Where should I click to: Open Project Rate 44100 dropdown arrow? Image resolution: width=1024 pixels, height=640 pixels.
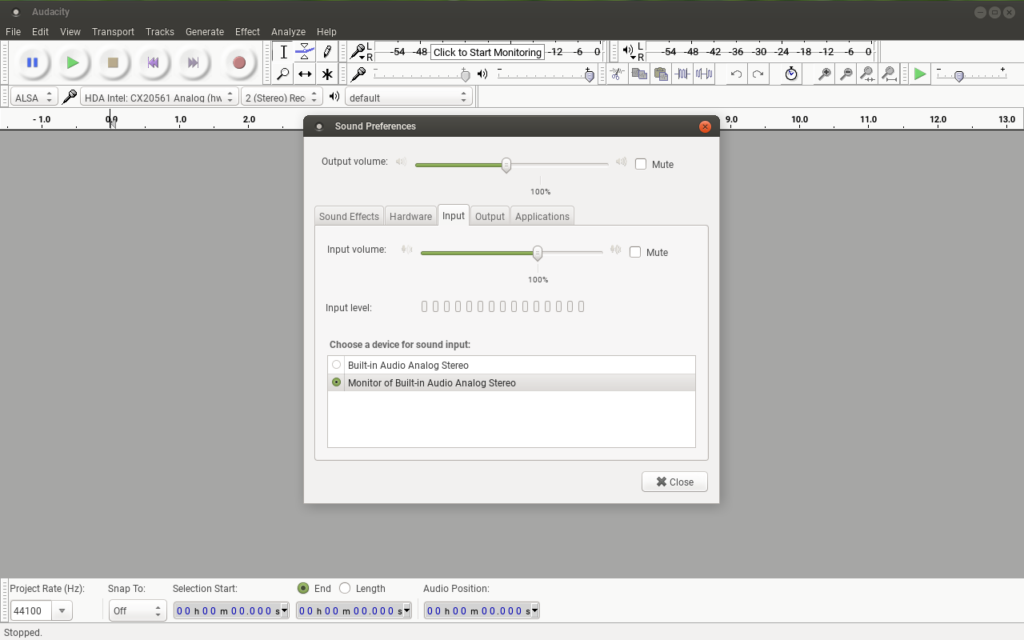pyautogui.click(x=62, y=611)
